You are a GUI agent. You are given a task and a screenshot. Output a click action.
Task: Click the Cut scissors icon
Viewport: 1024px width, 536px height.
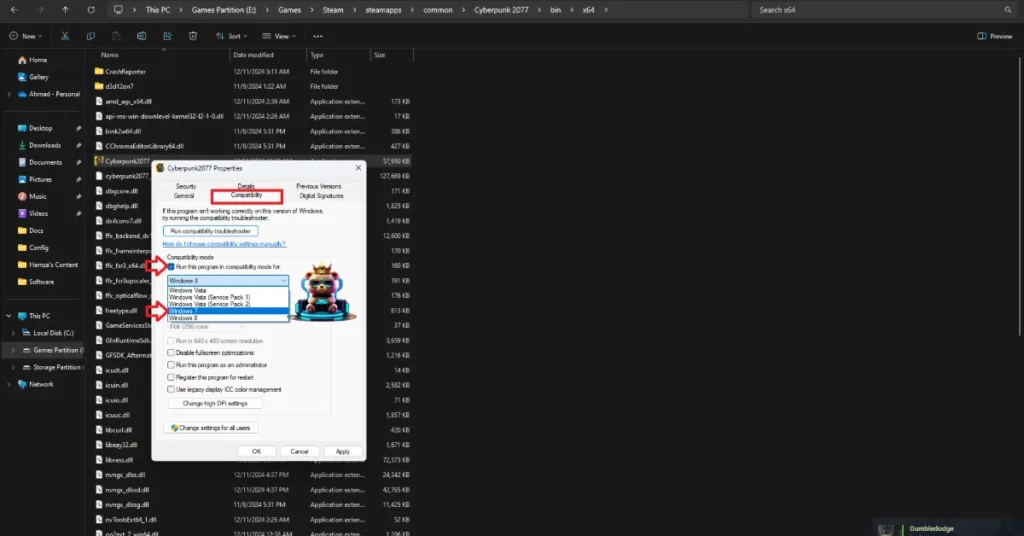pos(65,36)
